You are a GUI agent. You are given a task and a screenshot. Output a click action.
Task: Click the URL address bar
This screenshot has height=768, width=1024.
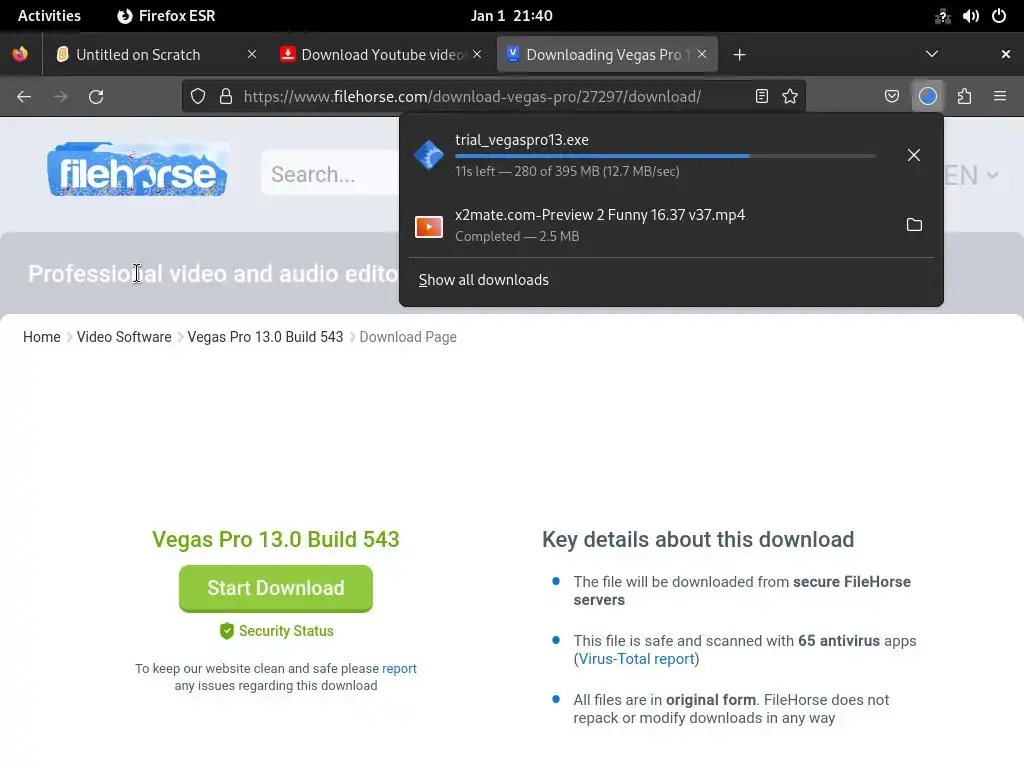(472, 97)
